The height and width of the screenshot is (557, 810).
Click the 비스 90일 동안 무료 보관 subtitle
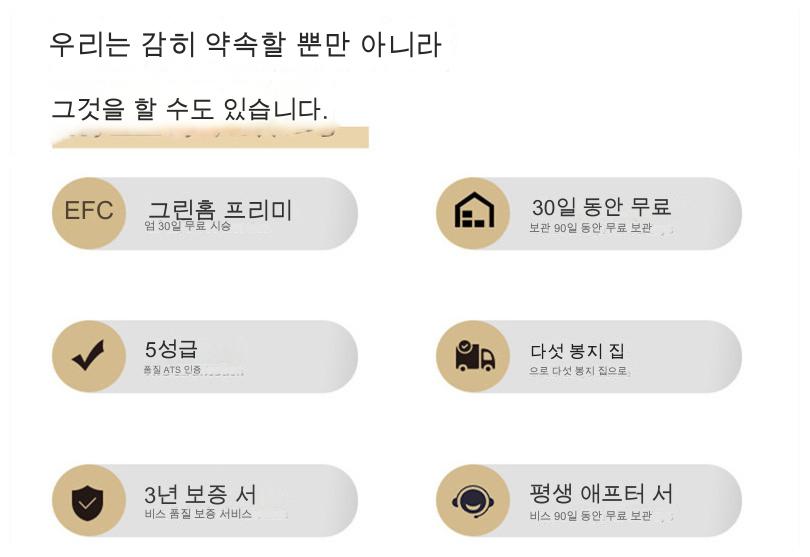pyautogui.click(x=591, y=515)
